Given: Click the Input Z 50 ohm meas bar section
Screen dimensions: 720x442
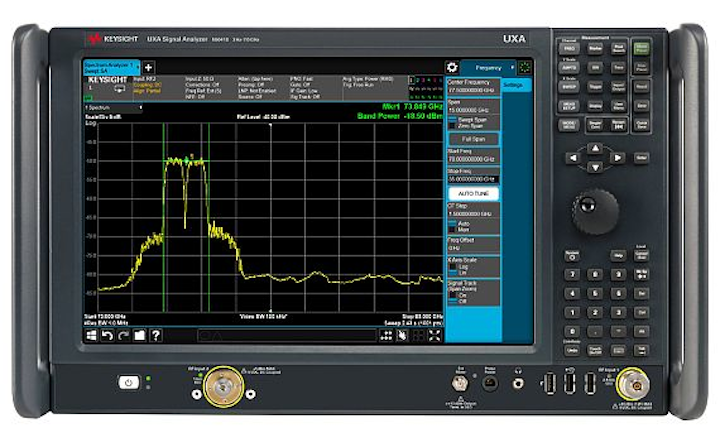Looking at the screenshot, I should click(x=210, y=88).
